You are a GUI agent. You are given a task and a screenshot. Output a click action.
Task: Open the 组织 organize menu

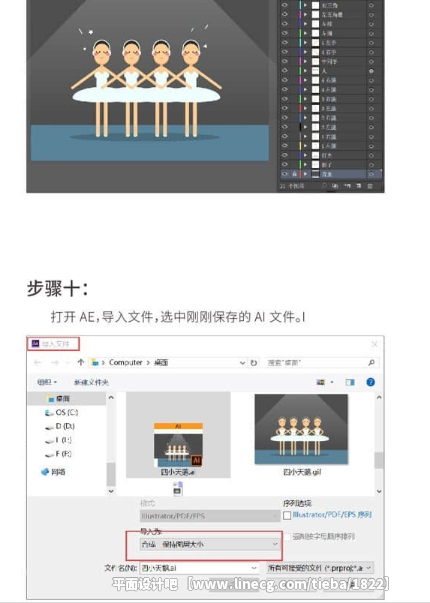47,382
